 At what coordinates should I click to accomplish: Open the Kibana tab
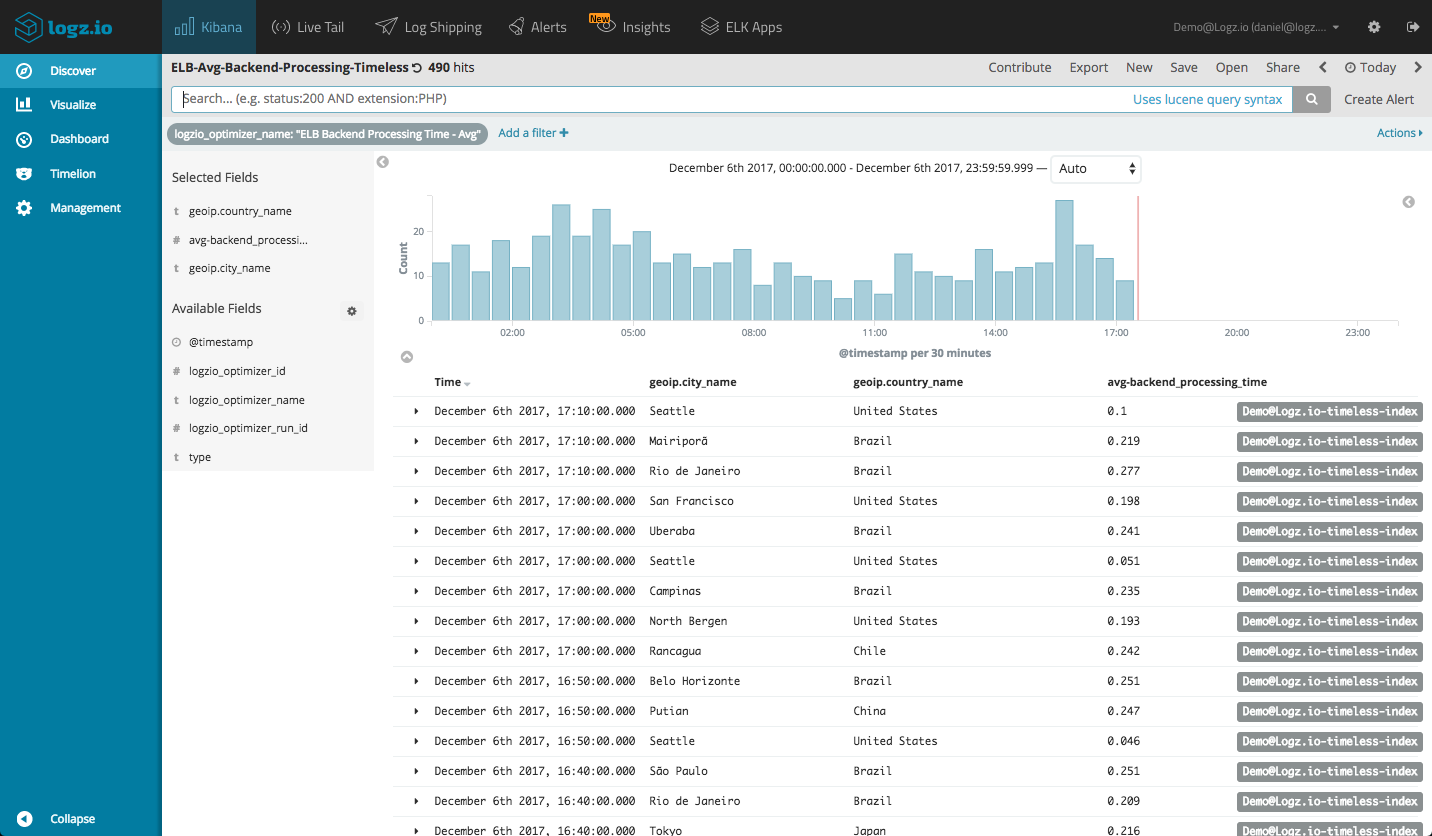[x=209, y=27]
